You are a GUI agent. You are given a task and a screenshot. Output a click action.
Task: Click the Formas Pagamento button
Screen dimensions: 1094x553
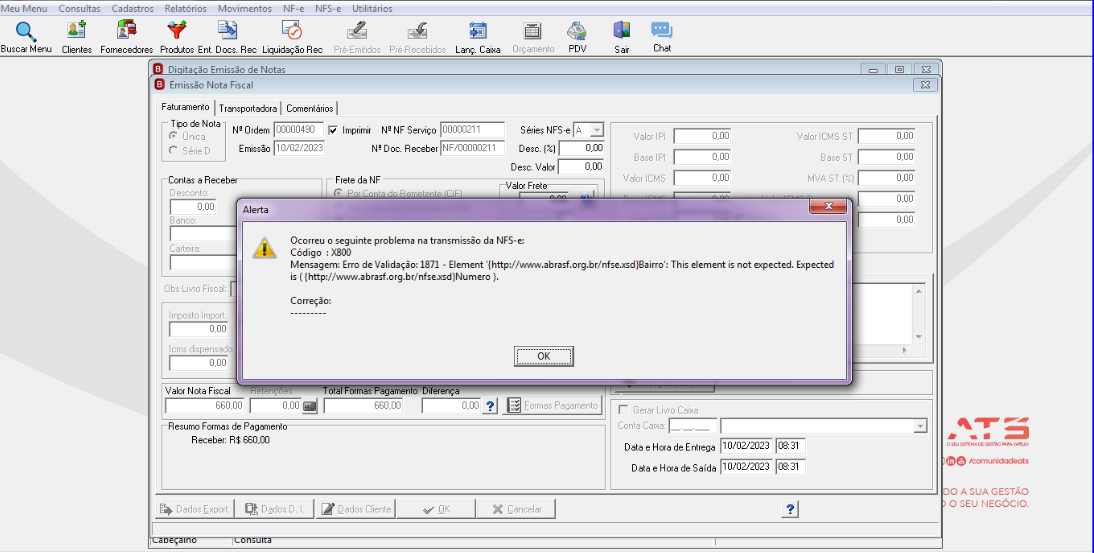[553, 406]
